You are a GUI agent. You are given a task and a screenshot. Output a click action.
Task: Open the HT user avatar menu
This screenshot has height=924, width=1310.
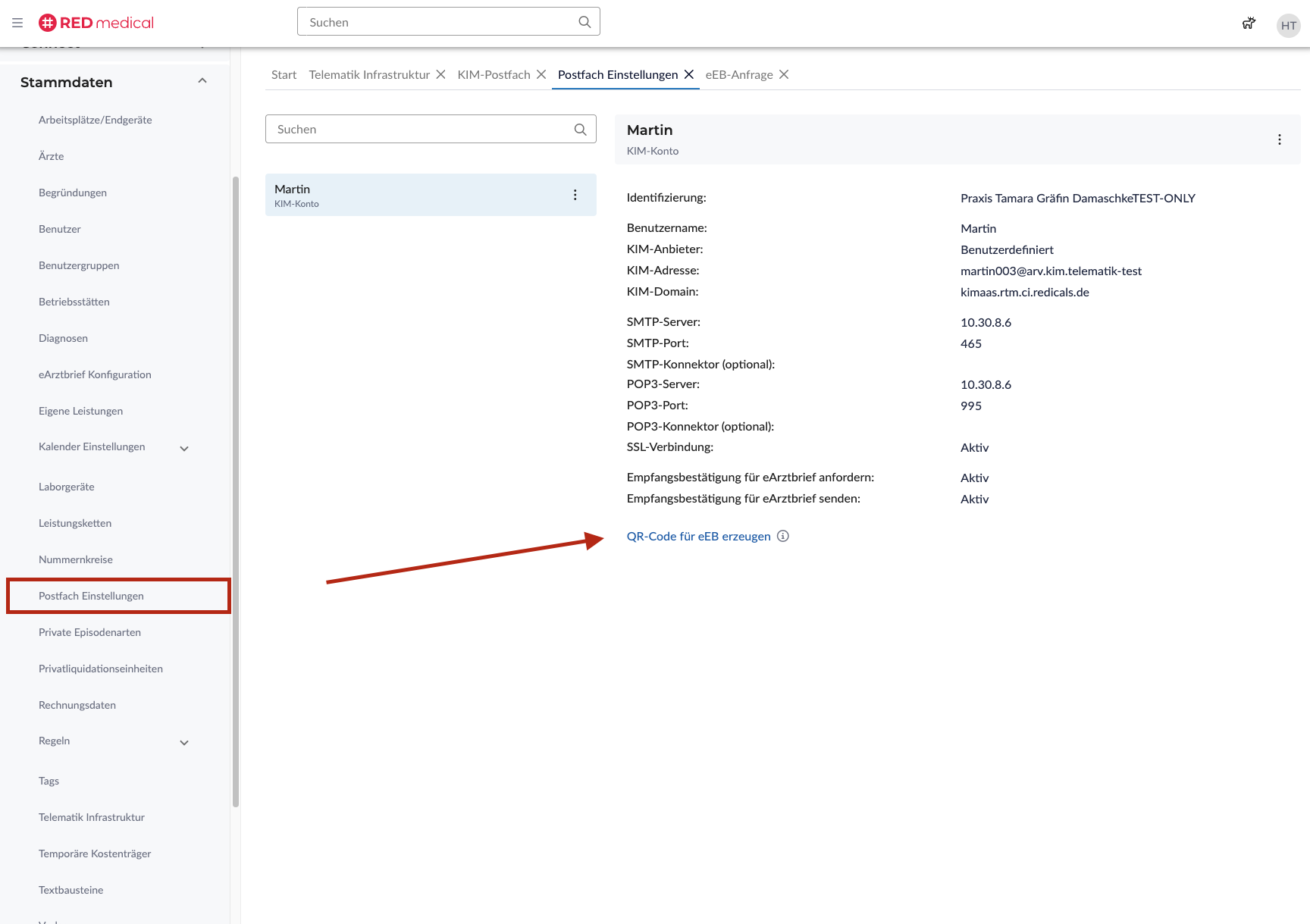pos(1288,25)
